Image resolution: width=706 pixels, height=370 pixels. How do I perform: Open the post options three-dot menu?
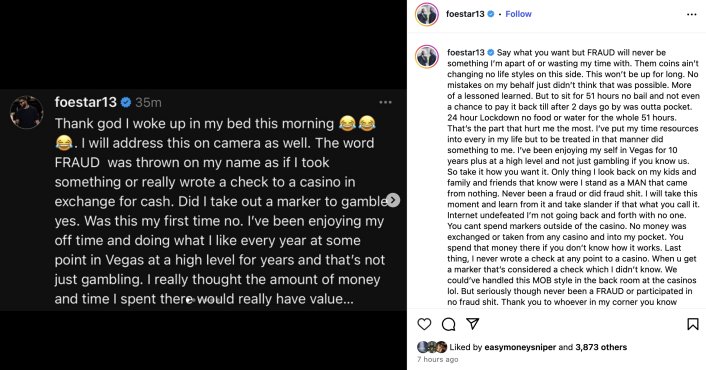(692, 14)
